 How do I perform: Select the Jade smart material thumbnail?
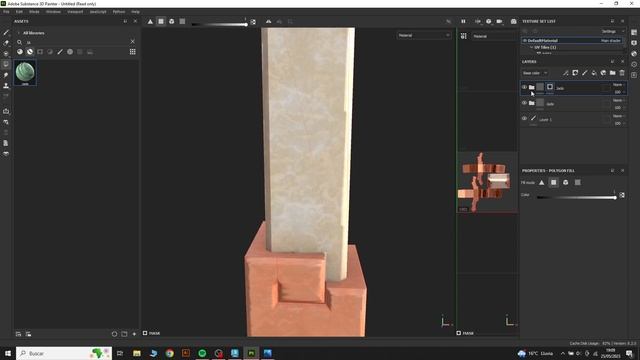25,73
